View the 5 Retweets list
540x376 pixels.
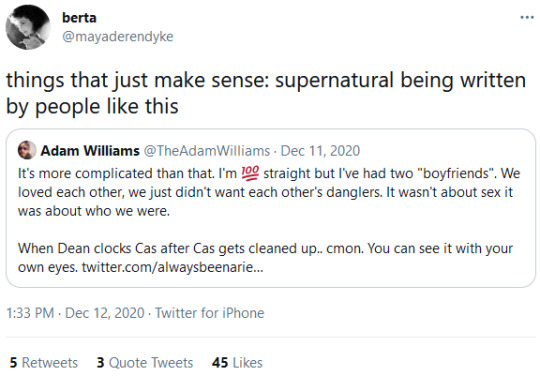[44, 363]
